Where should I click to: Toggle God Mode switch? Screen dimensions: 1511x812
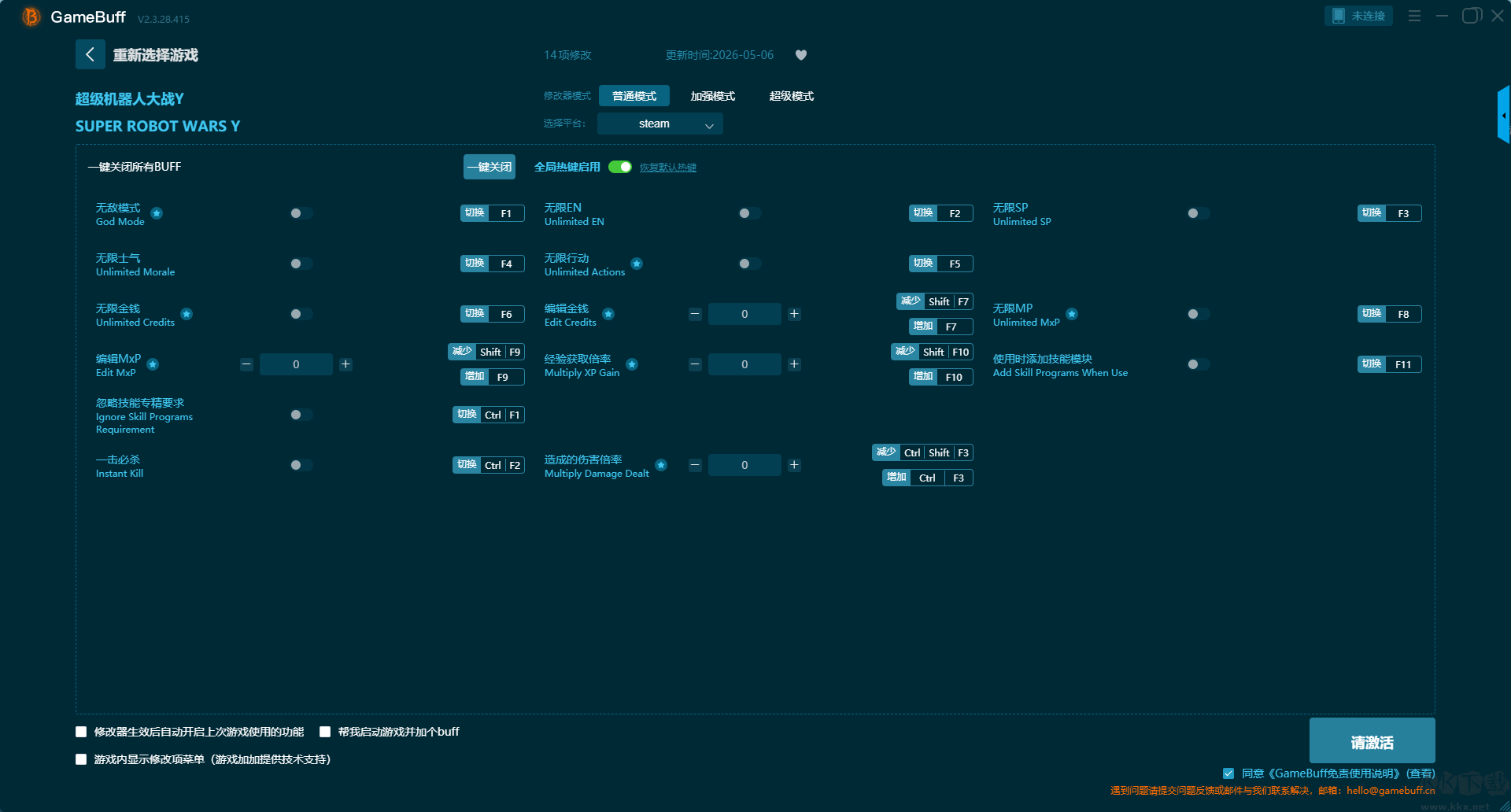point(301,213)
